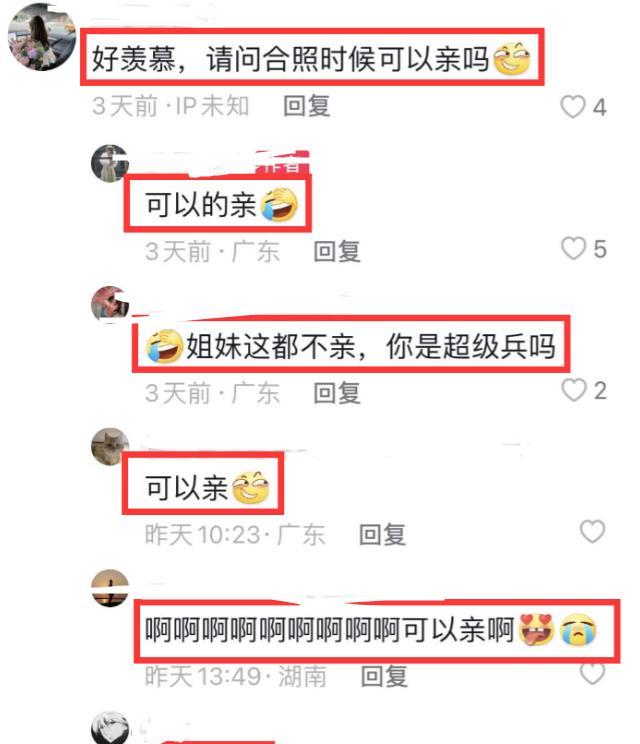Image resolution: width=640 pixels, height=744 pixels.
Task: Select the 好羡慕，请问合照时候可以亲吗 comment text
Action: [x=290, y=59]
